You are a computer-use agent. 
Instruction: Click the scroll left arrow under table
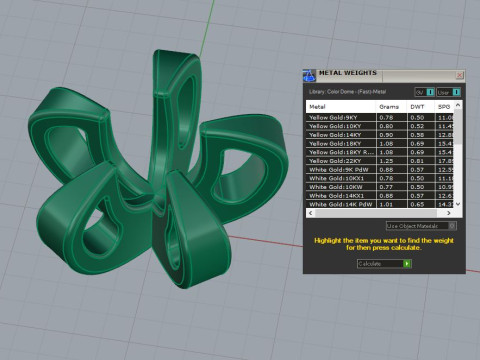pos(311,213)
